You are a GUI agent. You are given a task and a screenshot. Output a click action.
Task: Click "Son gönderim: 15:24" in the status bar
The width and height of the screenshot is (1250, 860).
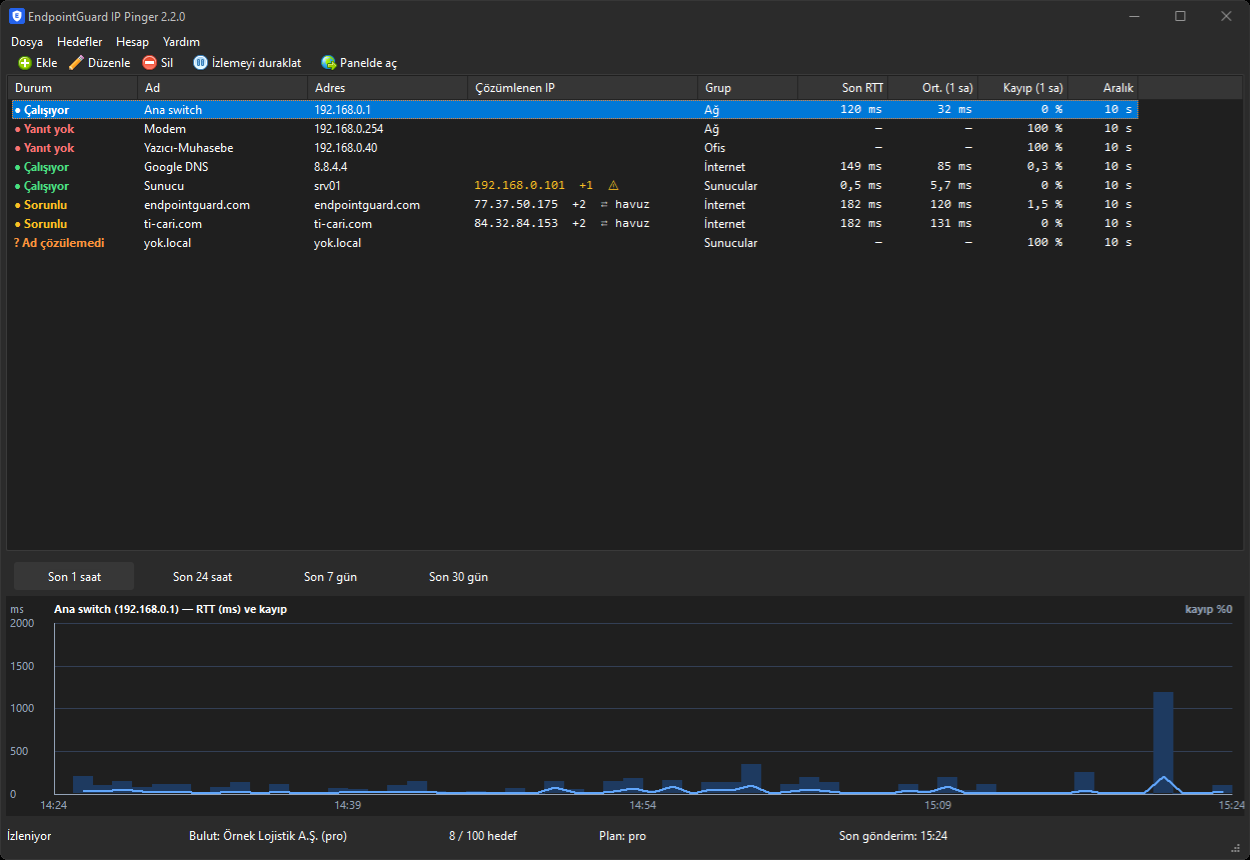coord(893,836)
